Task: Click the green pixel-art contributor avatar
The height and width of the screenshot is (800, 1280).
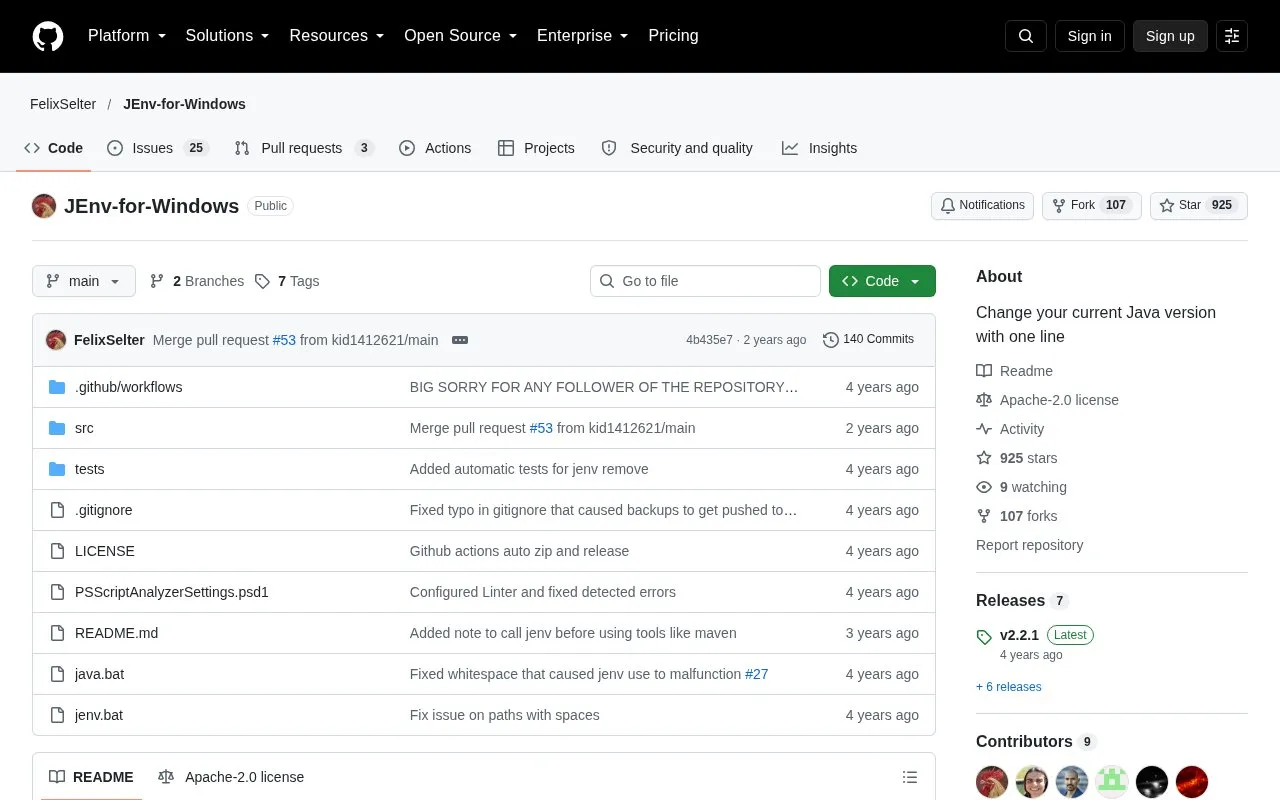Action: (x=1112, y=782)
